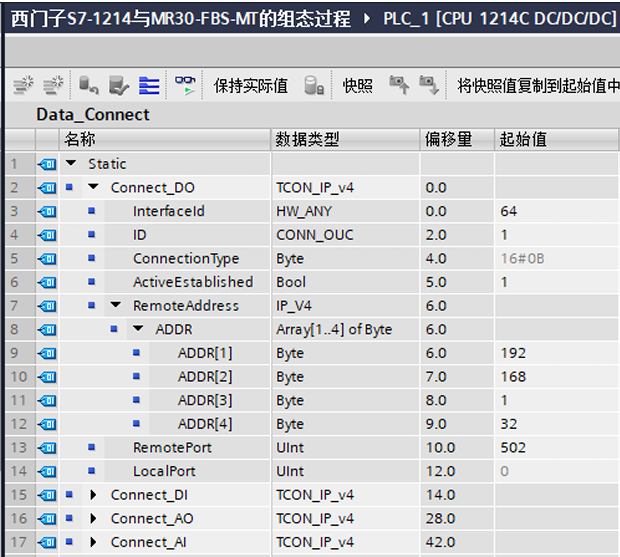The height and width of the screenshot is (557, 620).
Task: Click the 快照 button
Action: [x=357, y=85]
